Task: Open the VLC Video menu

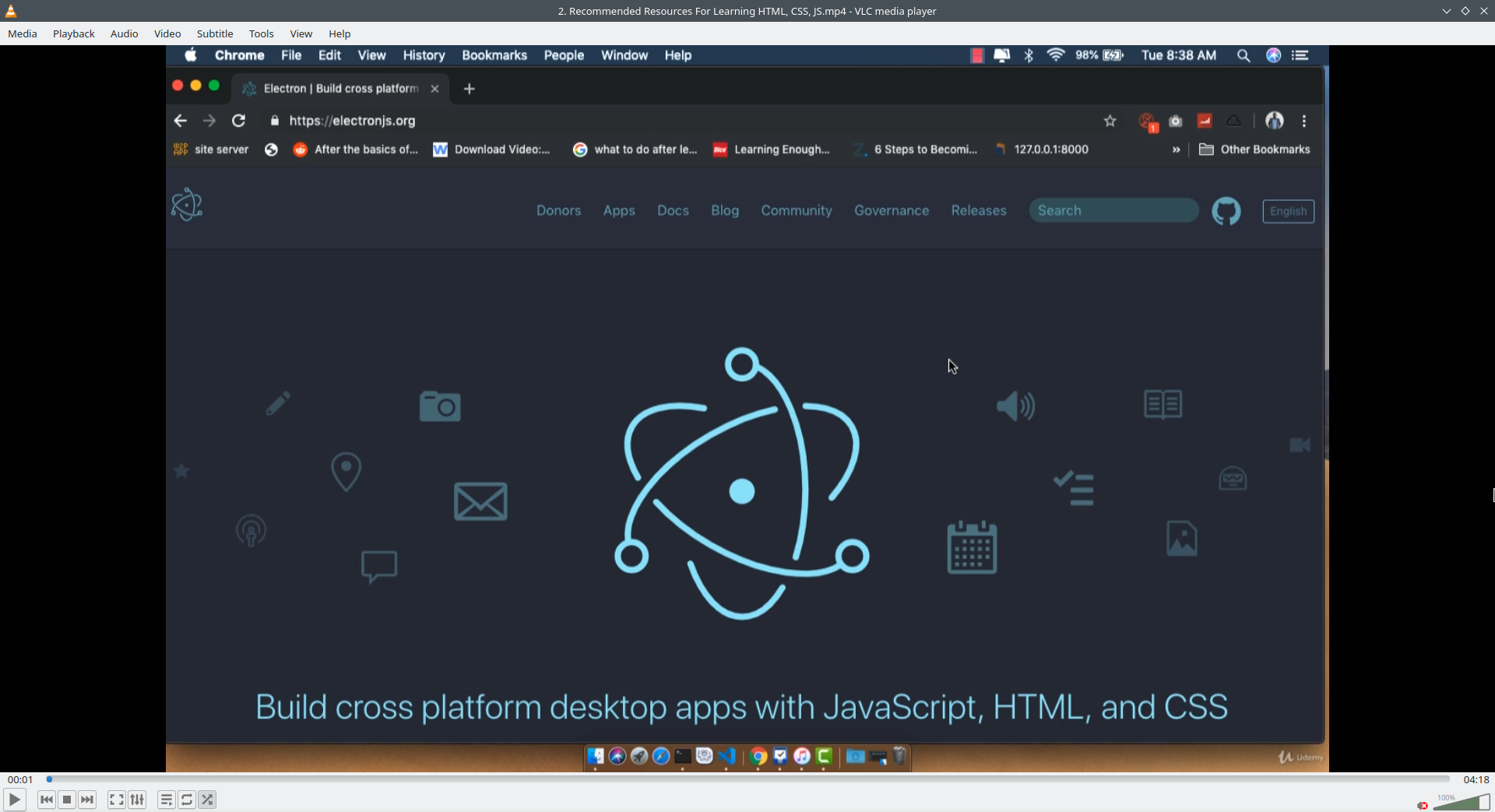Action: (x=167, y=33)
